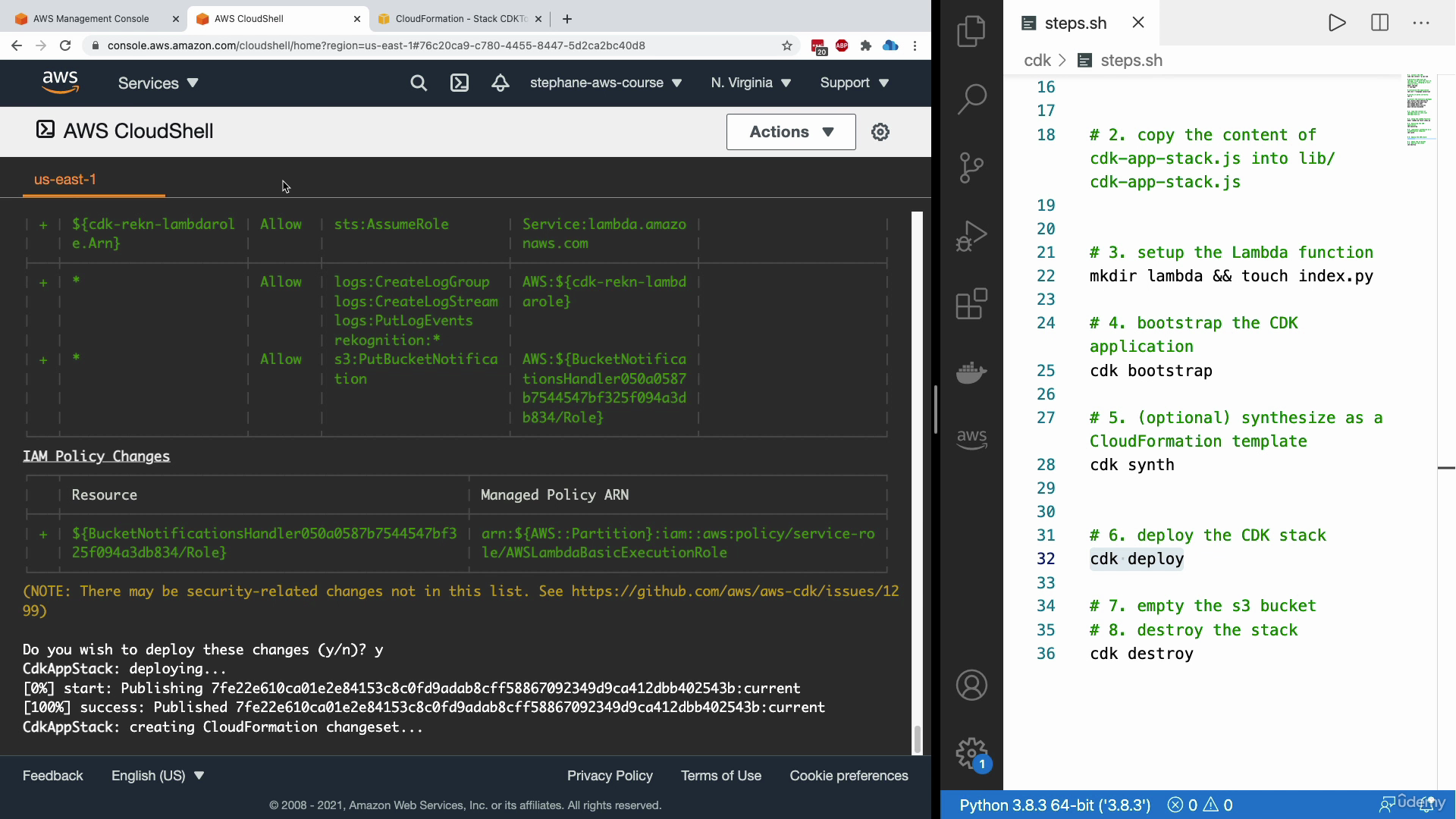Image resolution: width=1456 pixels, height=819 pixels.
Task: Open the Feedback link
Action: point(53,776)
